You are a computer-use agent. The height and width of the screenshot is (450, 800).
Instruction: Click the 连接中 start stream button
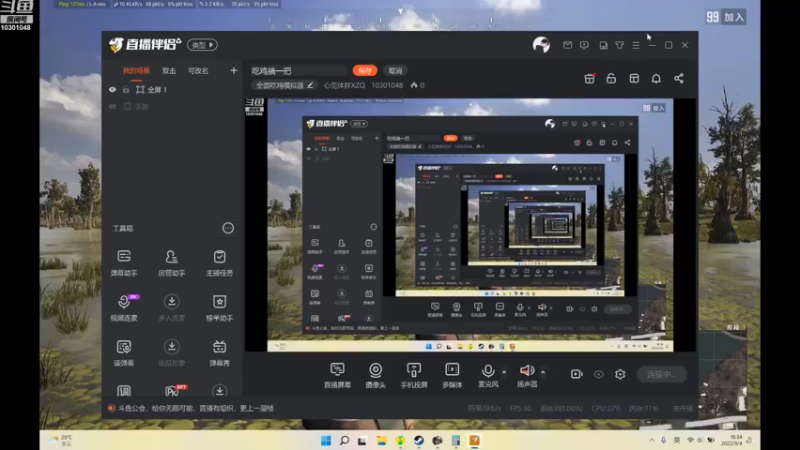pos(662,374)
